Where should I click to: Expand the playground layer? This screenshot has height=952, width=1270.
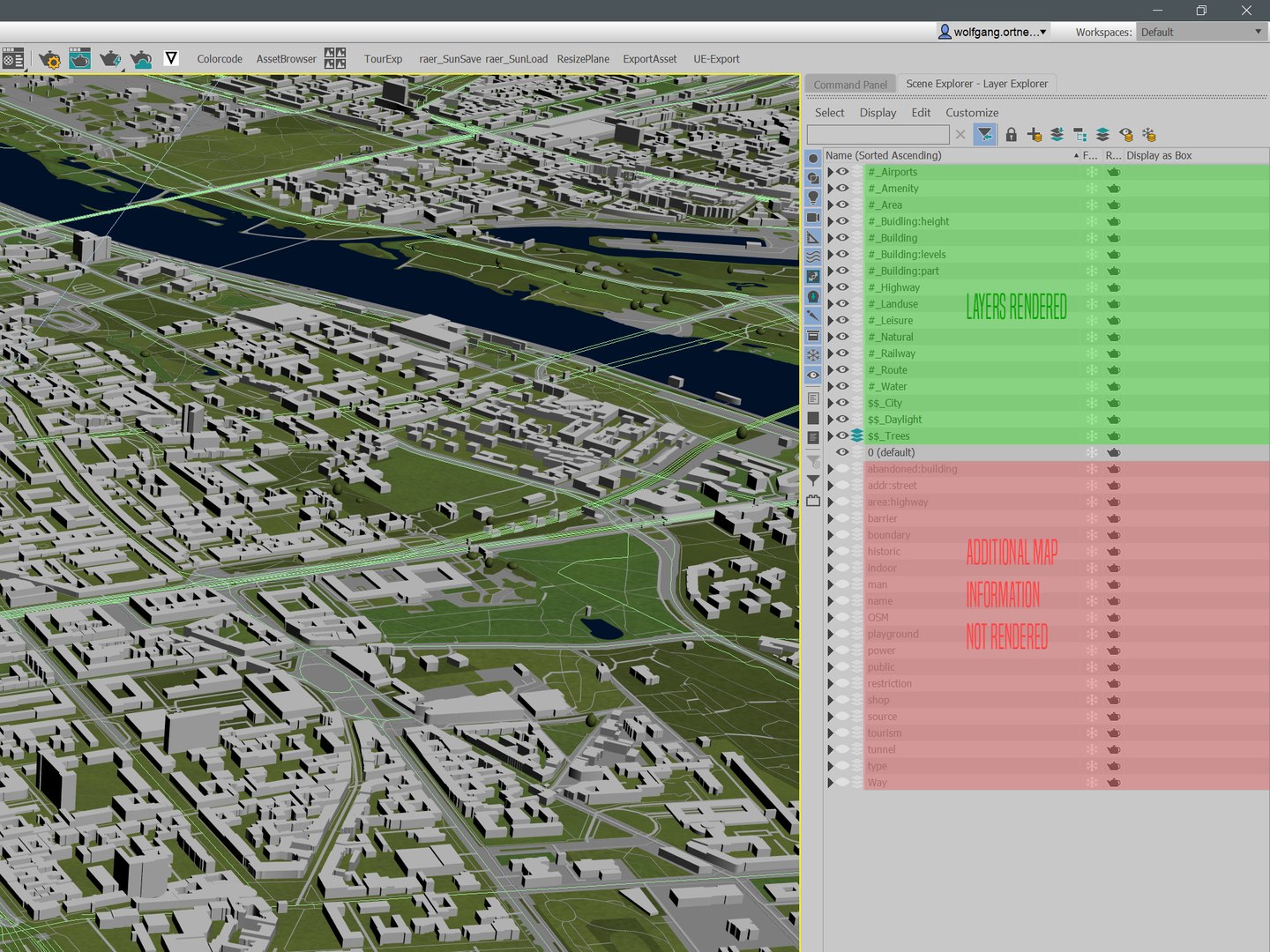pyautogui.click(x=830, y=634)
